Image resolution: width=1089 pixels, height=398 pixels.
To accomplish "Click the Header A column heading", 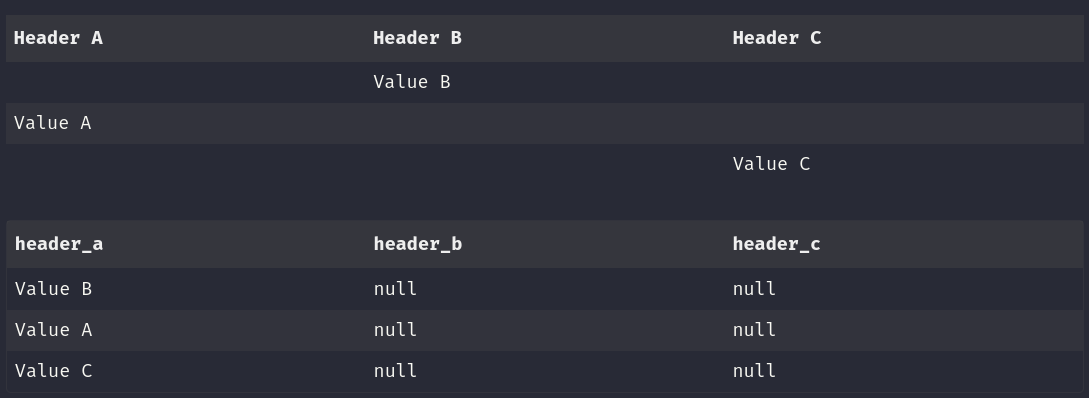I will click(58, 38).
